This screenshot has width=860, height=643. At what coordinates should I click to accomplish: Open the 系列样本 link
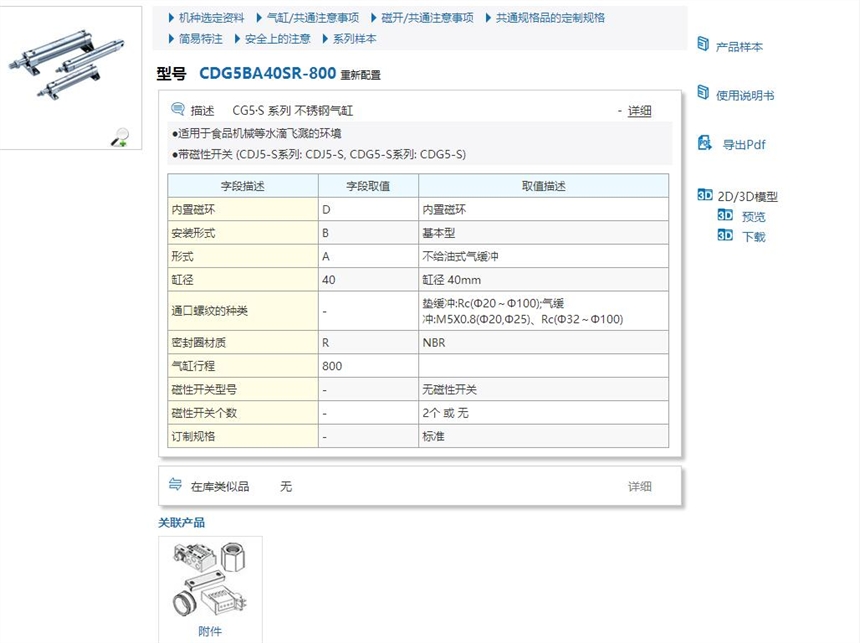pos(354,39)
